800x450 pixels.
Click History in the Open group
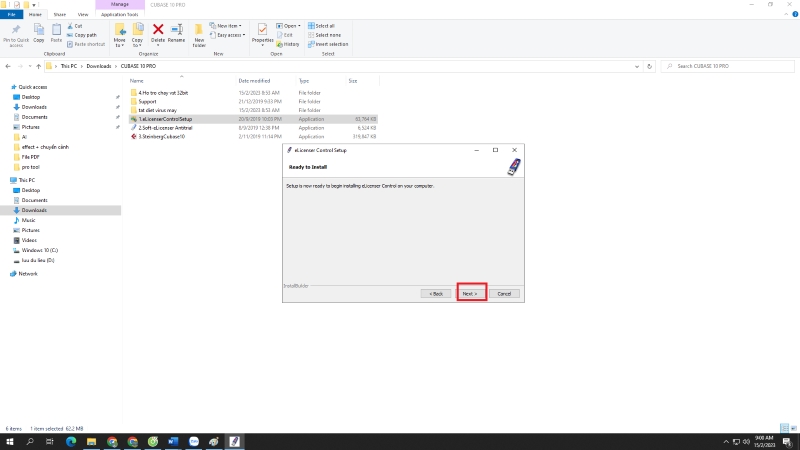288,44
